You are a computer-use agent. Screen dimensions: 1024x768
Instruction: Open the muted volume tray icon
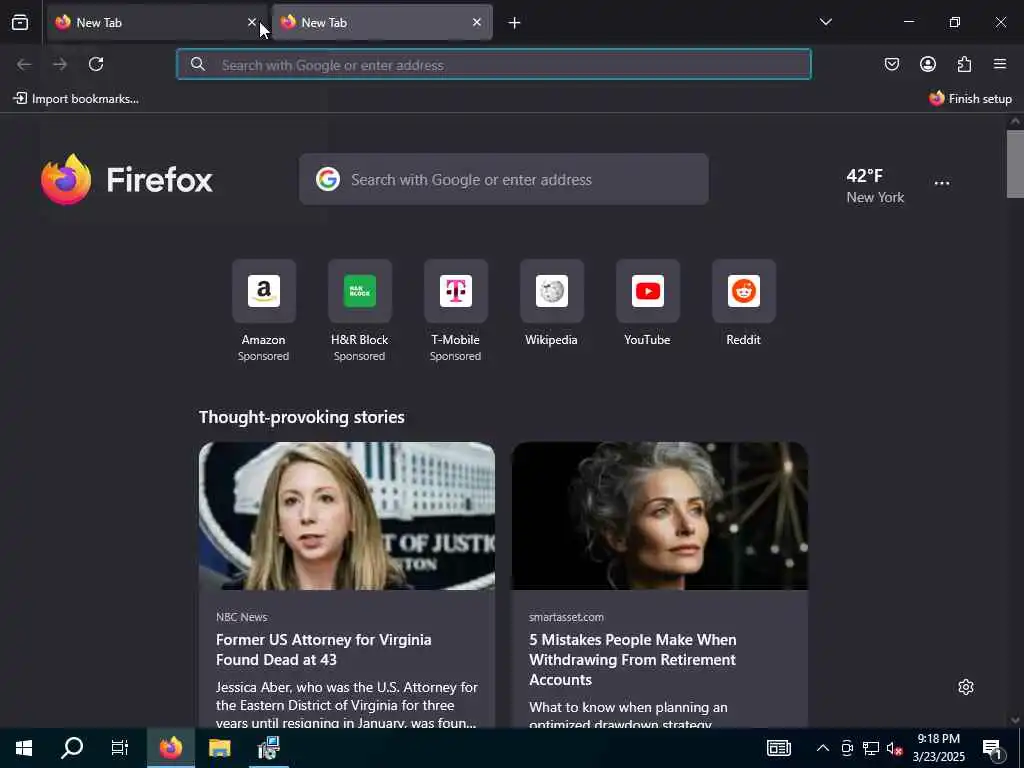(x=894, y=748)
